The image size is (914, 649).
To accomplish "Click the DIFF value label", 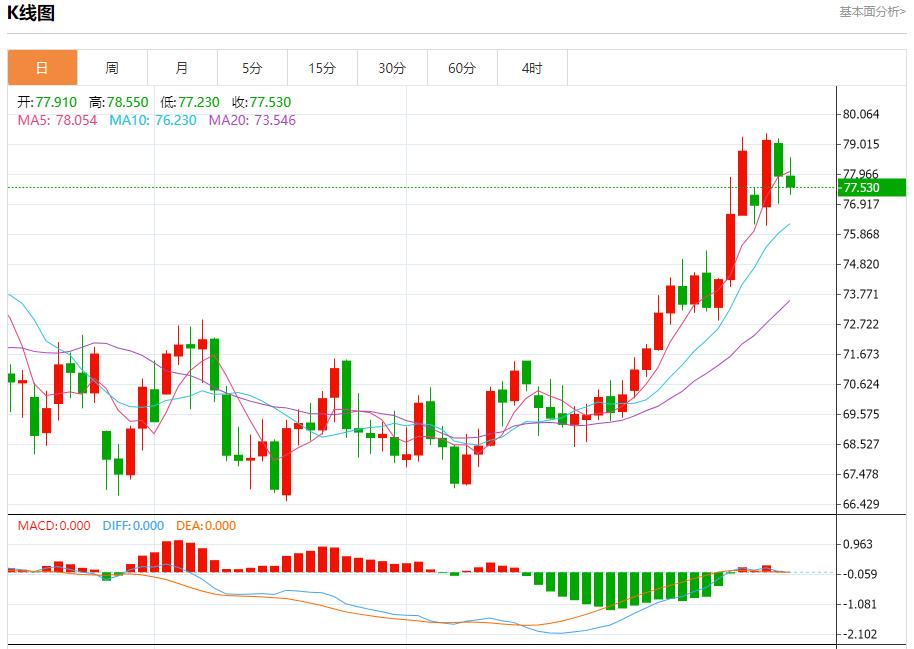I will point(133,526).
